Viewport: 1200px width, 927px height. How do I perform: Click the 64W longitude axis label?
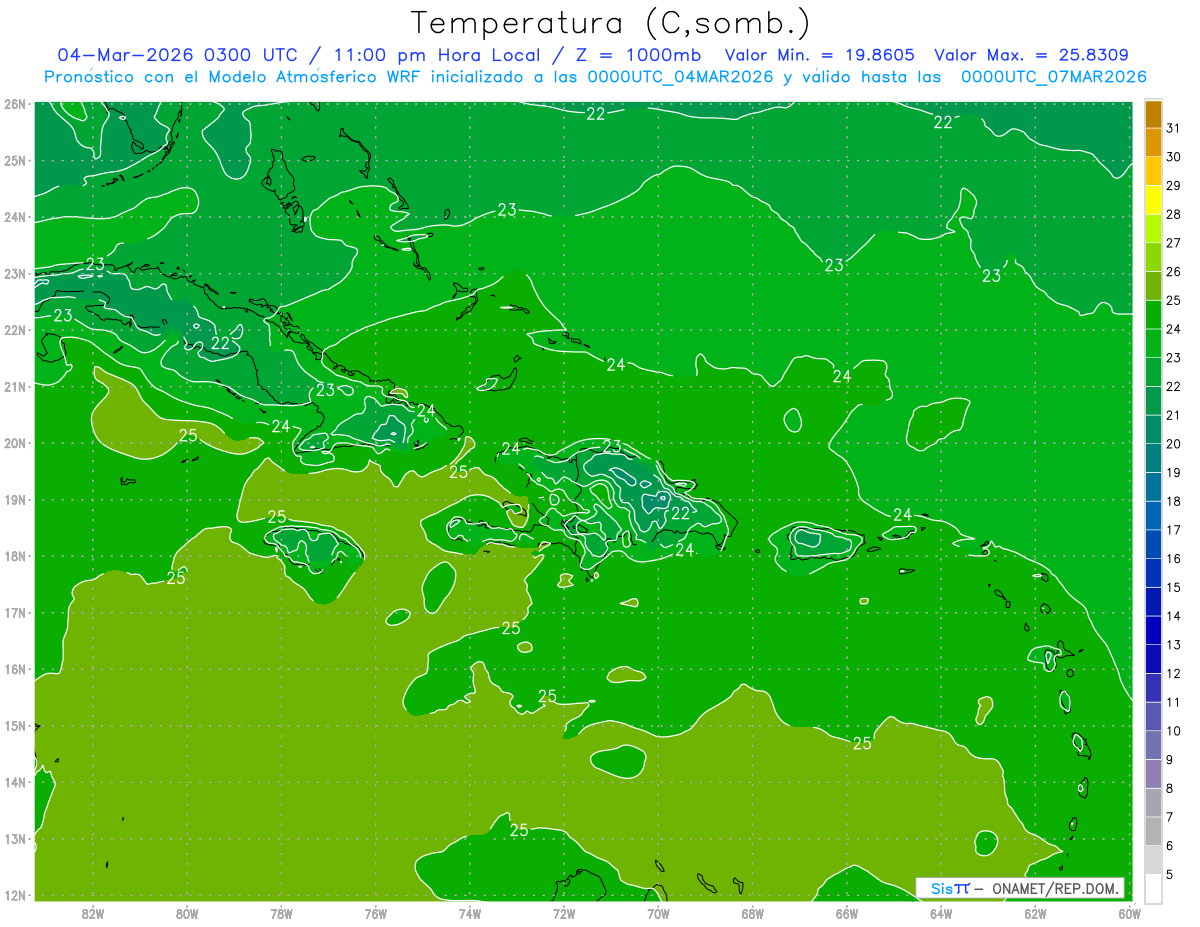click(941, 913)
